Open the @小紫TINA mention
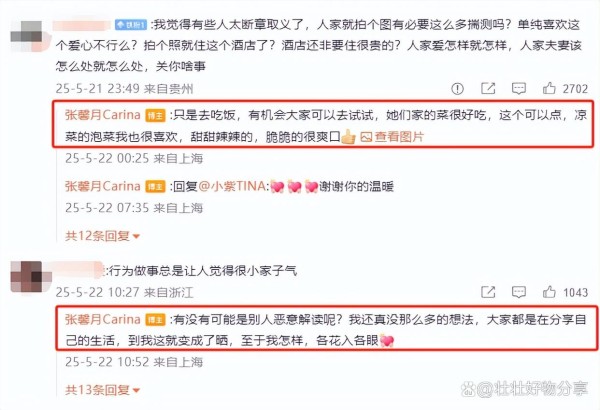600x410 pixels. pos(232,186)
